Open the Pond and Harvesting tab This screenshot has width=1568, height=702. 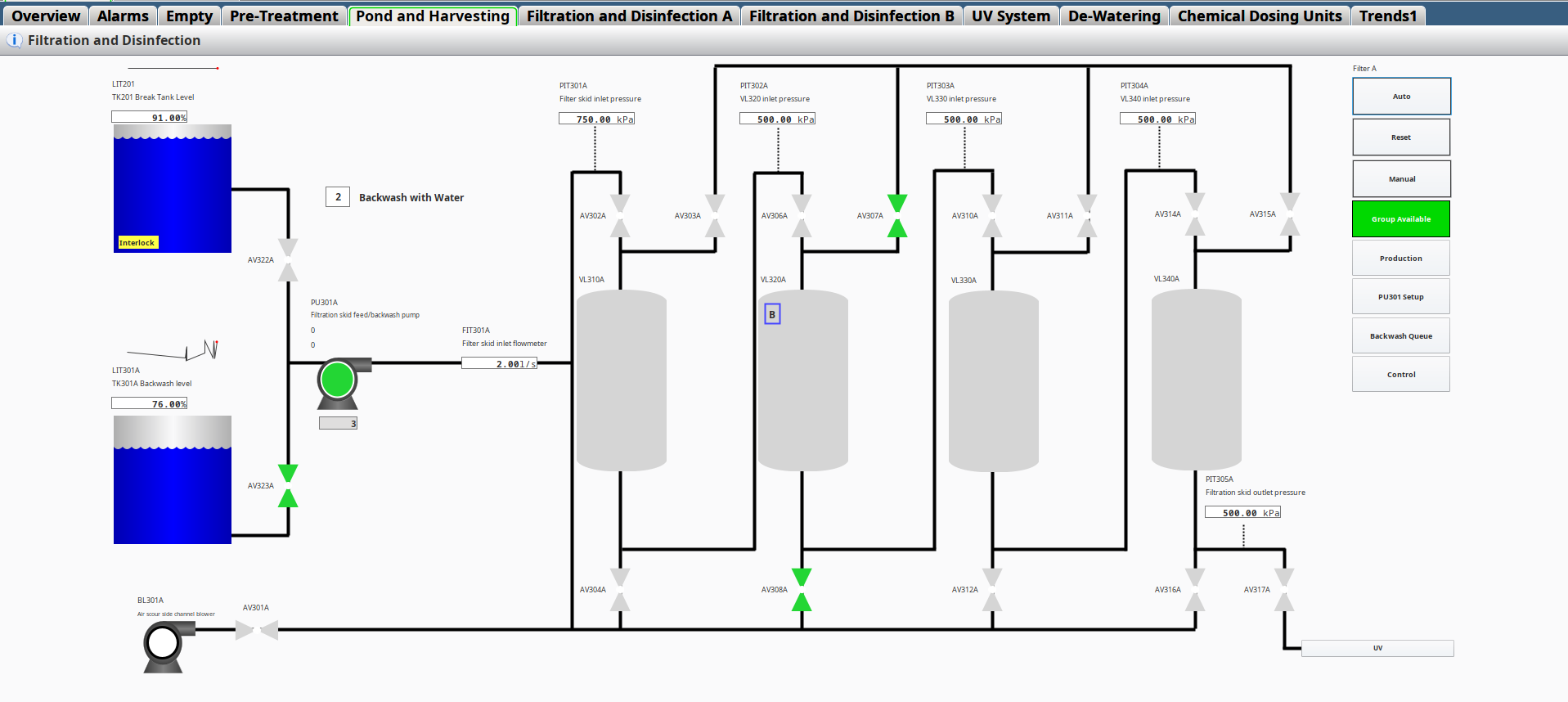(x=433, y=16)
